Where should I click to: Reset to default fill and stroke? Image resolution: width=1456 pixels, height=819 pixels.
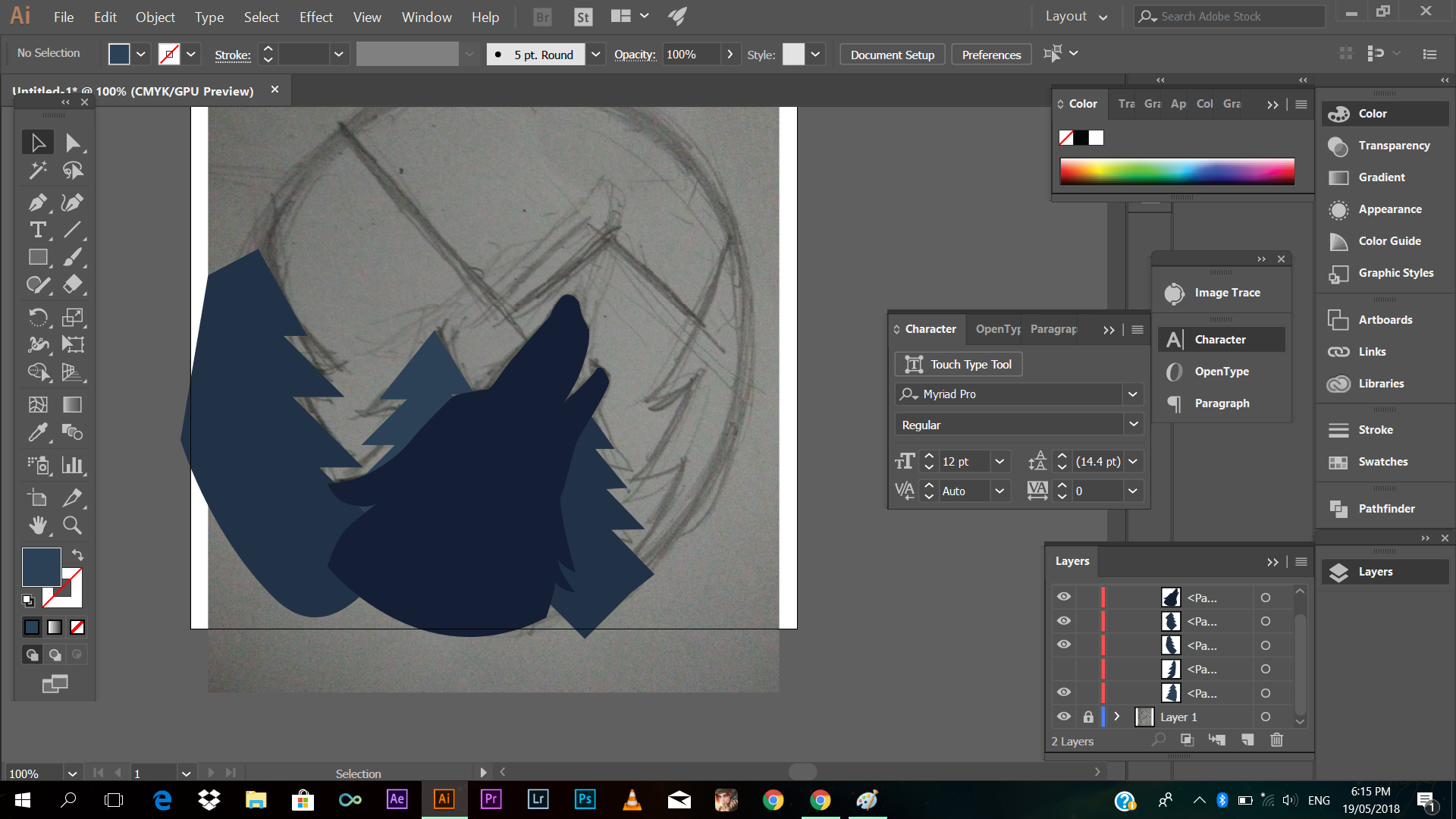[28, 601]
